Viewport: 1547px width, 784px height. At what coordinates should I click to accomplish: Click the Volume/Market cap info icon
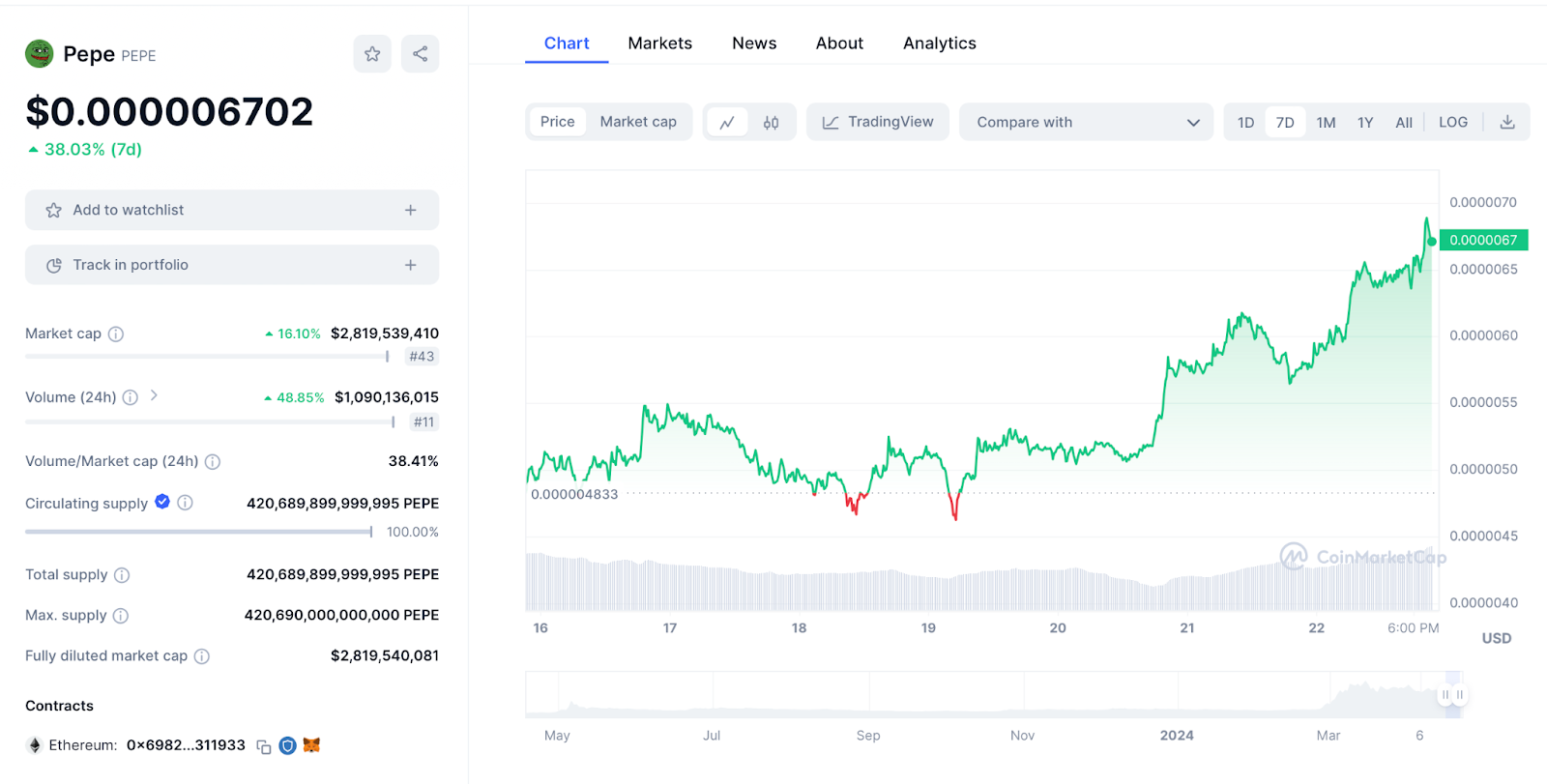coord(213,462)
